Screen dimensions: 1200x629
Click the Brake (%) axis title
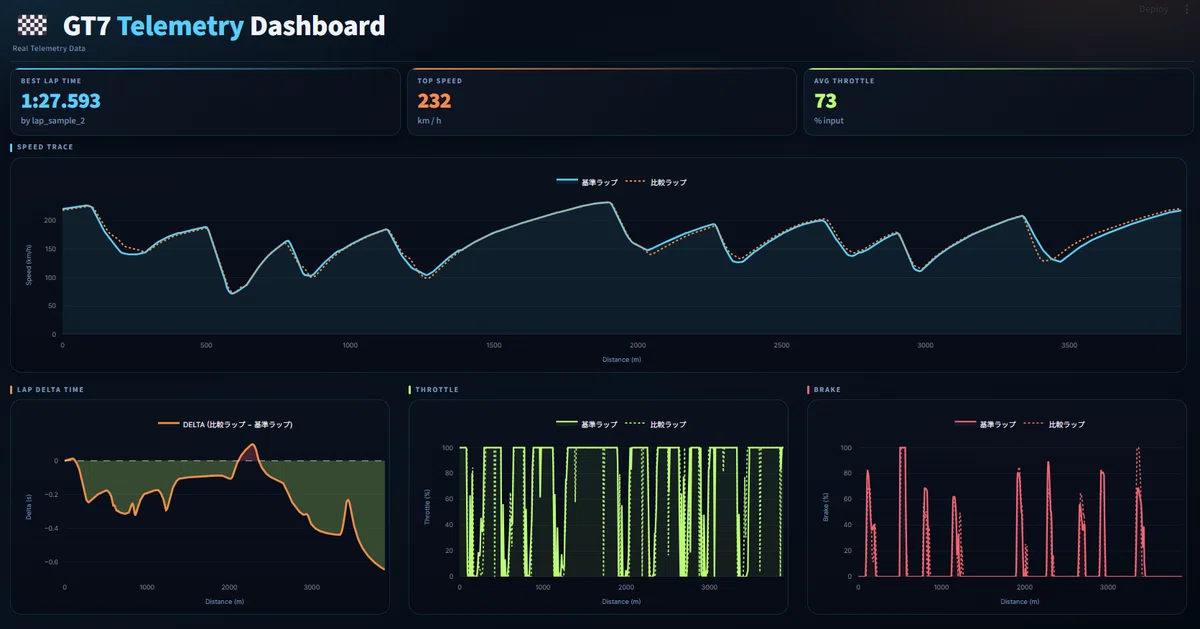click(x=826, y=507)
